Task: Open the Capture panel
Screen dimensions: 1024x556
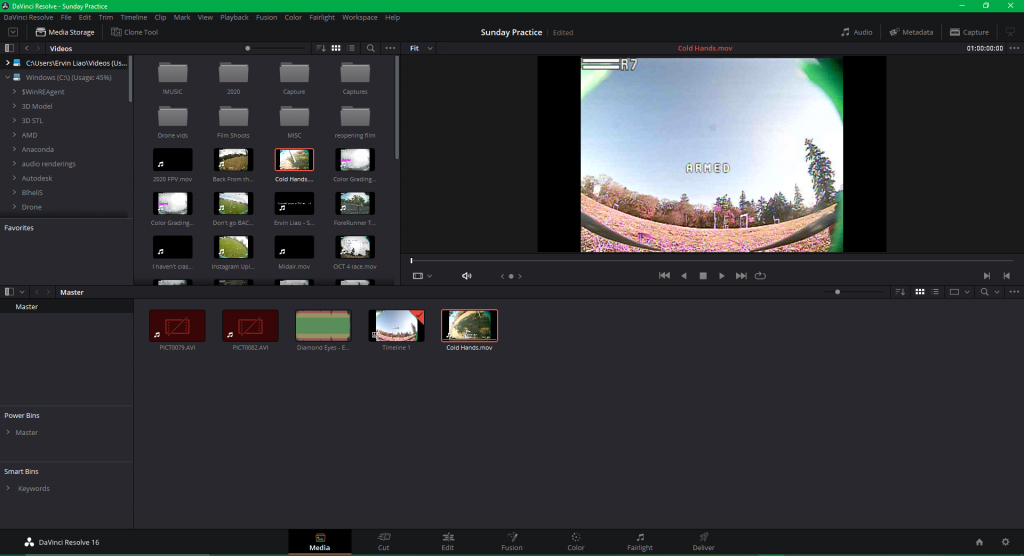Action: [x=969, y=32]
